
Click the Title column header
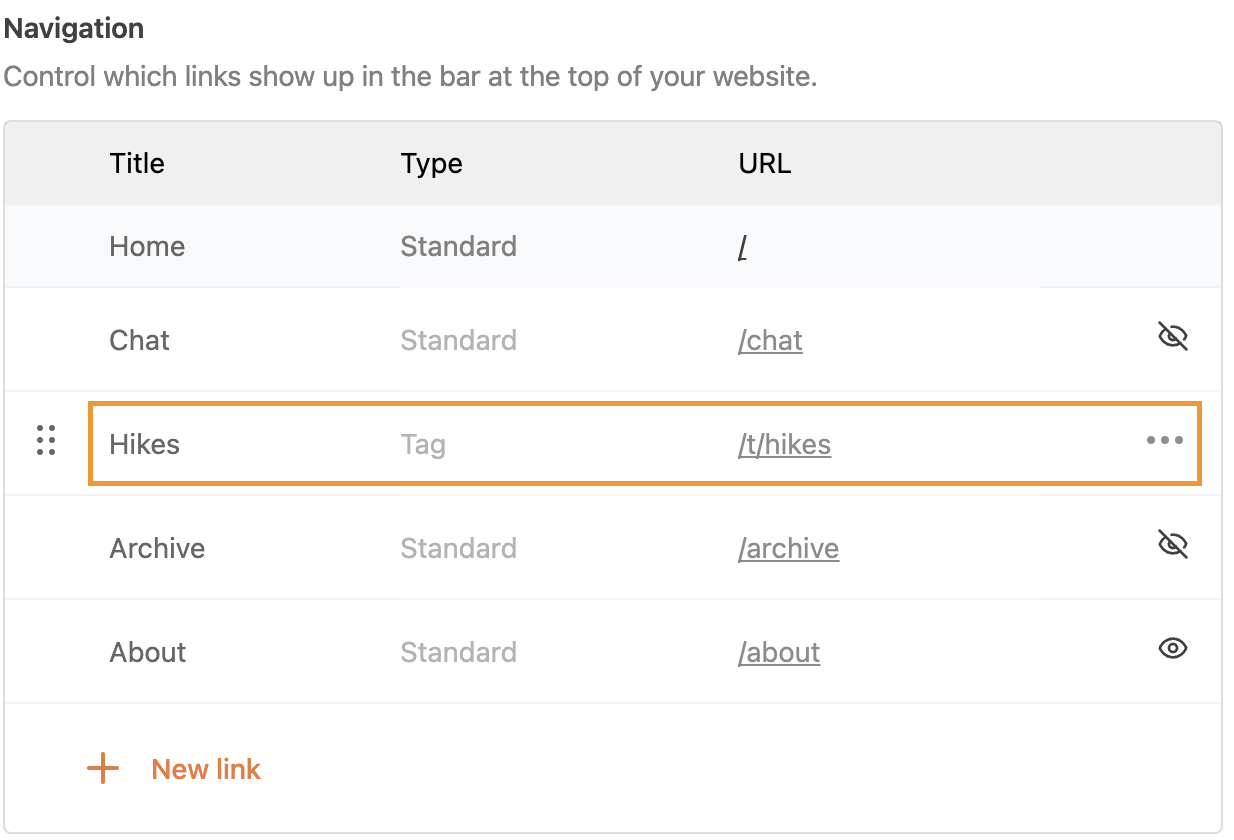tap(136, 163)
